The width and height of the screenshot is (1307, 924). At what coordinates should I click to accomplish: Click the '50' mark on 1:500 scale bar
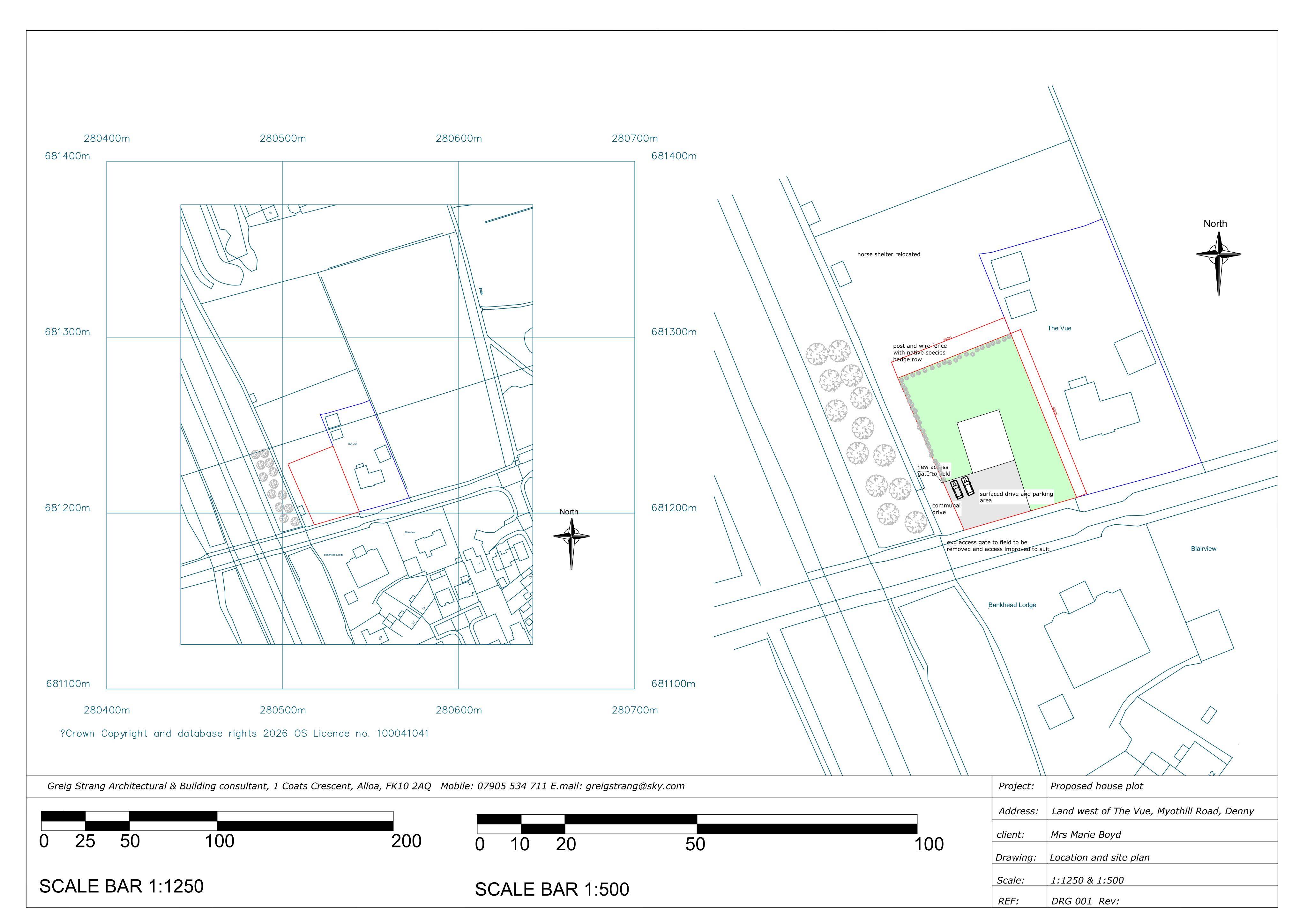pyautogui.click(x=695, y=844)
